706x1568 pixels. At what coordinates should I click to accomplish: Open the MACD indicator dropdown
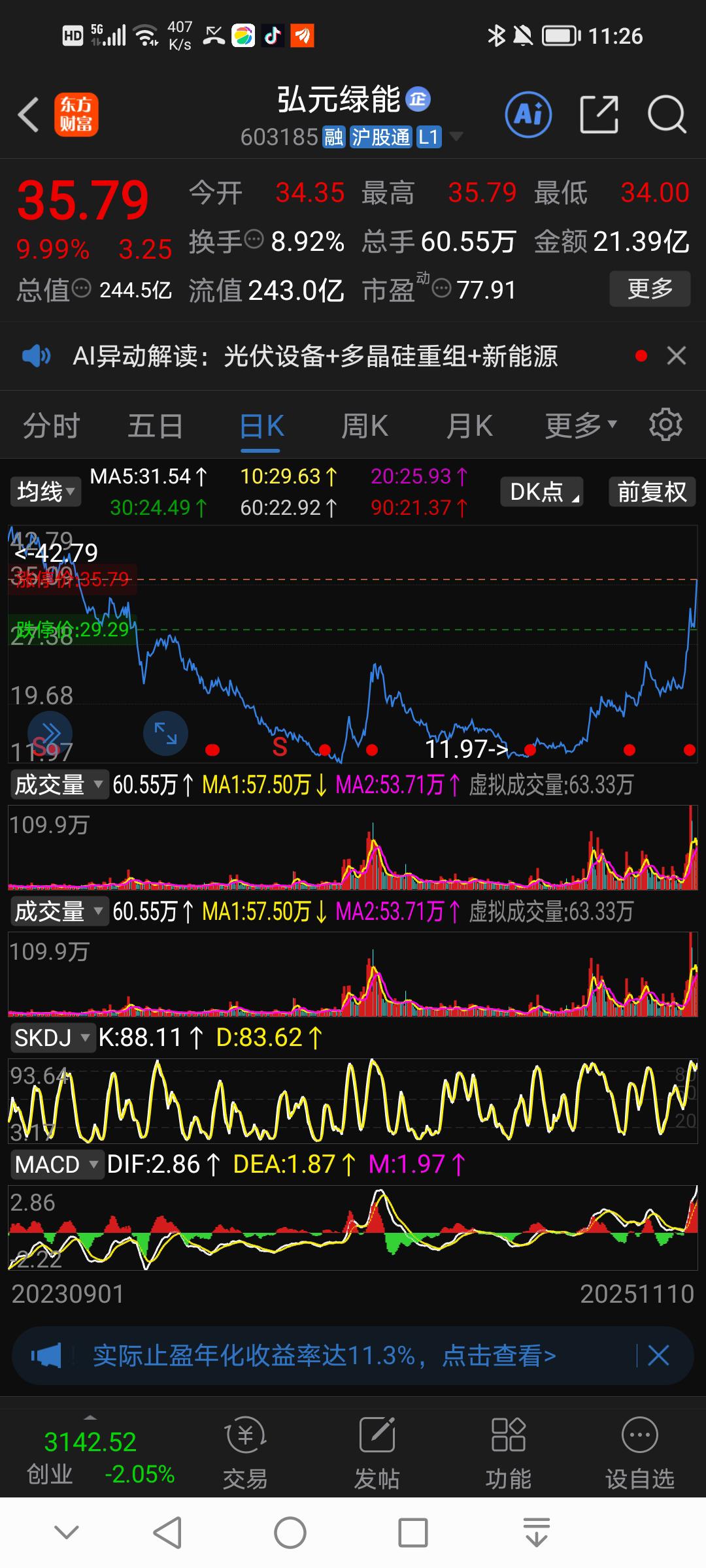57,1164
